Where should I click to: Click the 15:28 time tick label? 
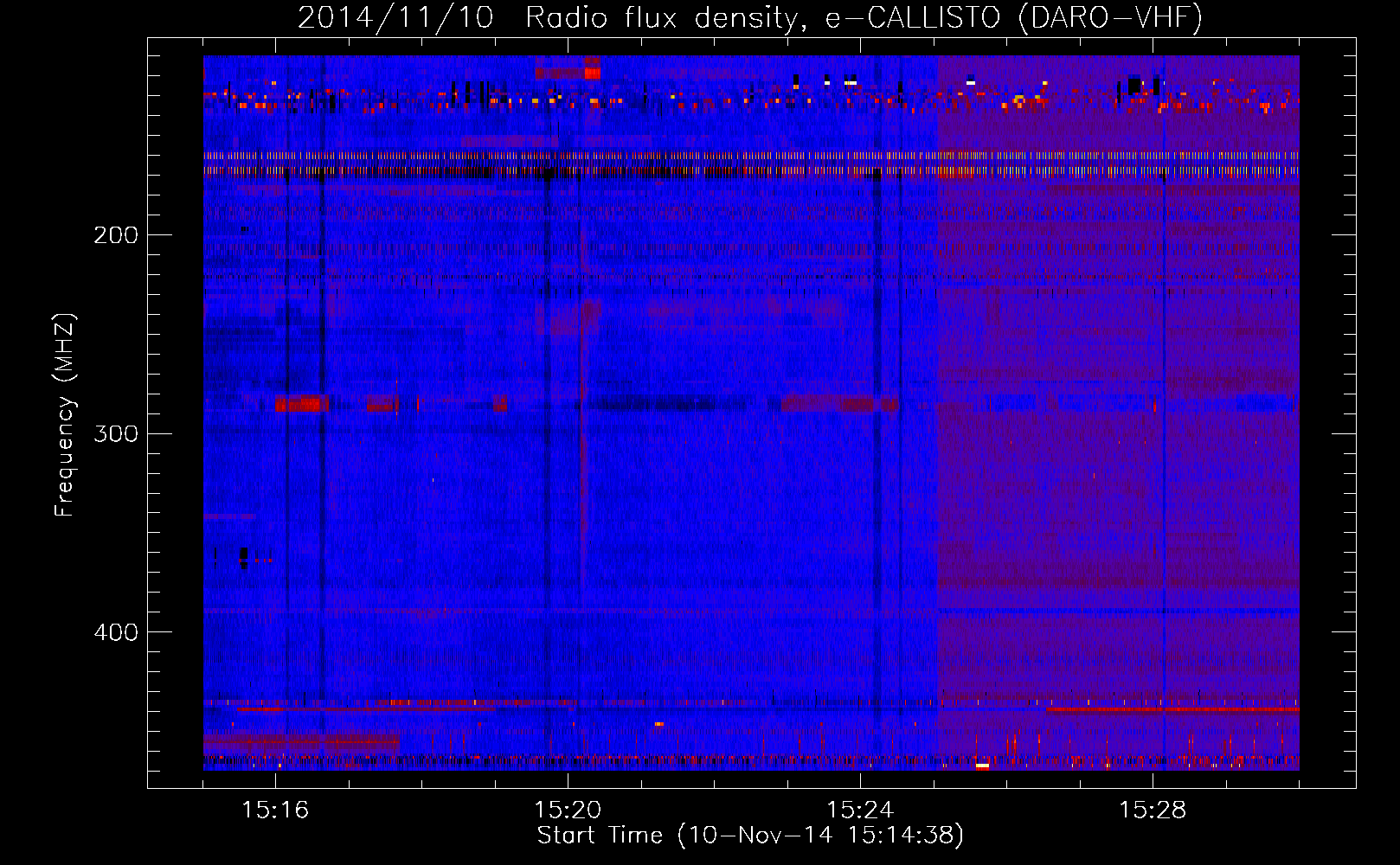coord(1153,811)
